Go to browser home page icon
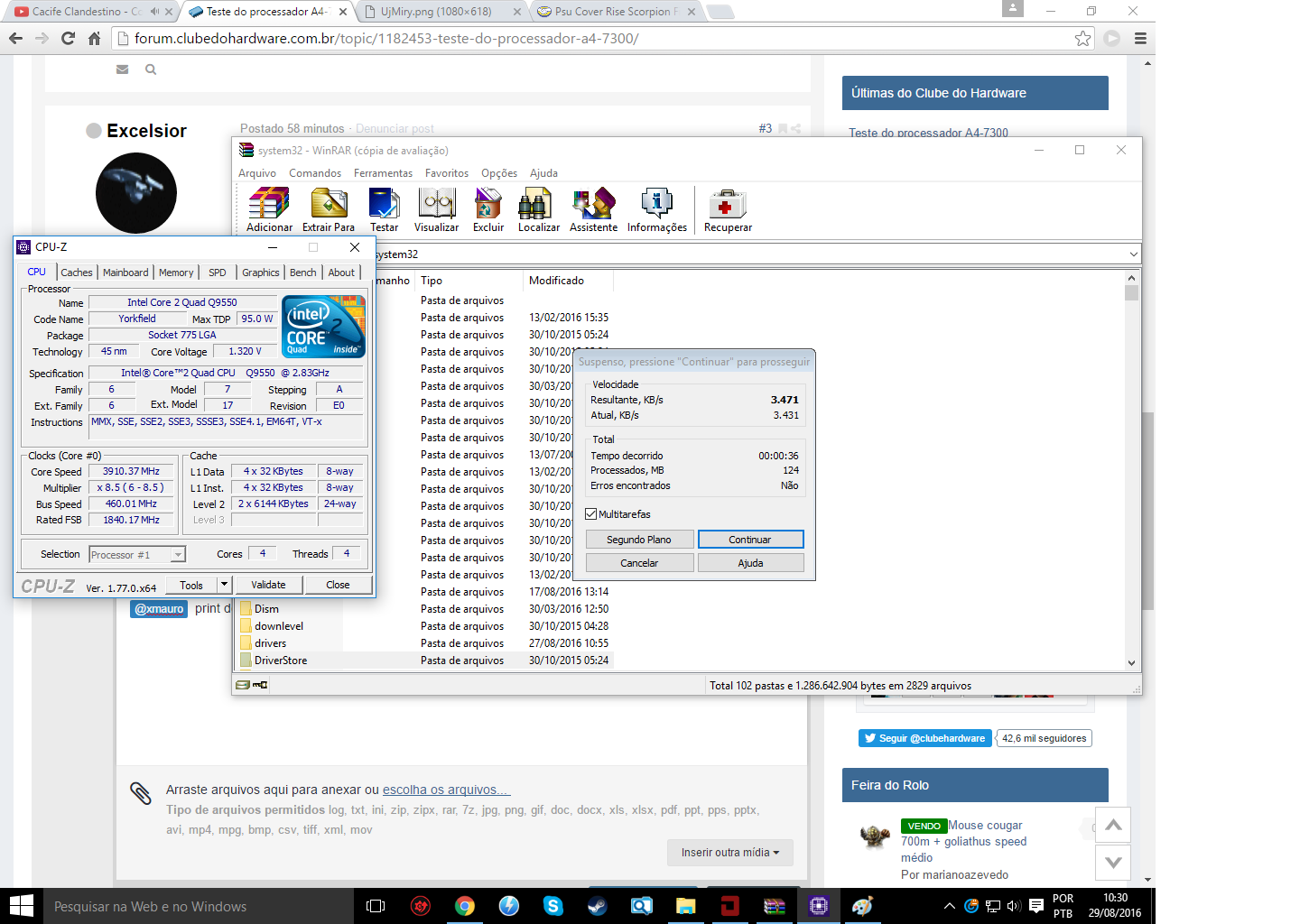 click(94, 38)
